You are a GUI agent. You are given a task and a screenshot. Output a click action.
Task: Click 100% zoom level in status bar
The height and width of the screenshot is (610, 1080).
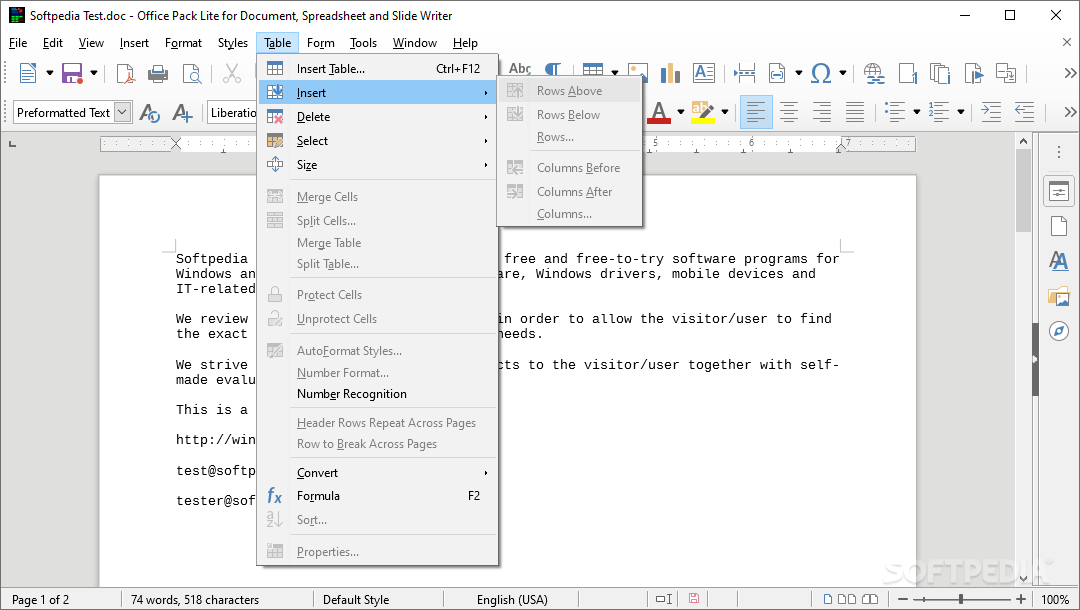pos(1055,600)
